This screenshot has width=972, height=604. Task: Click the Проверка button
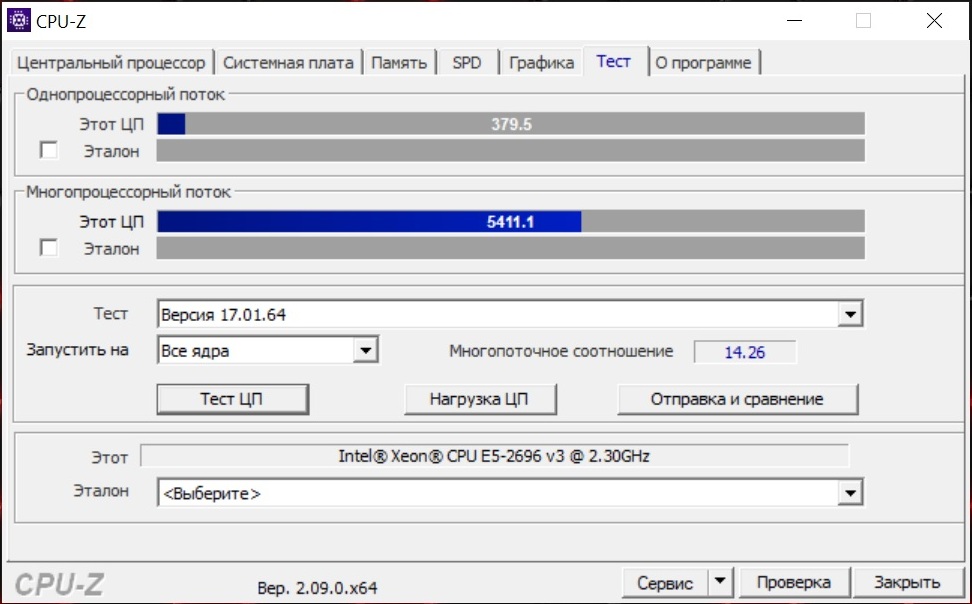coord(794,582)
